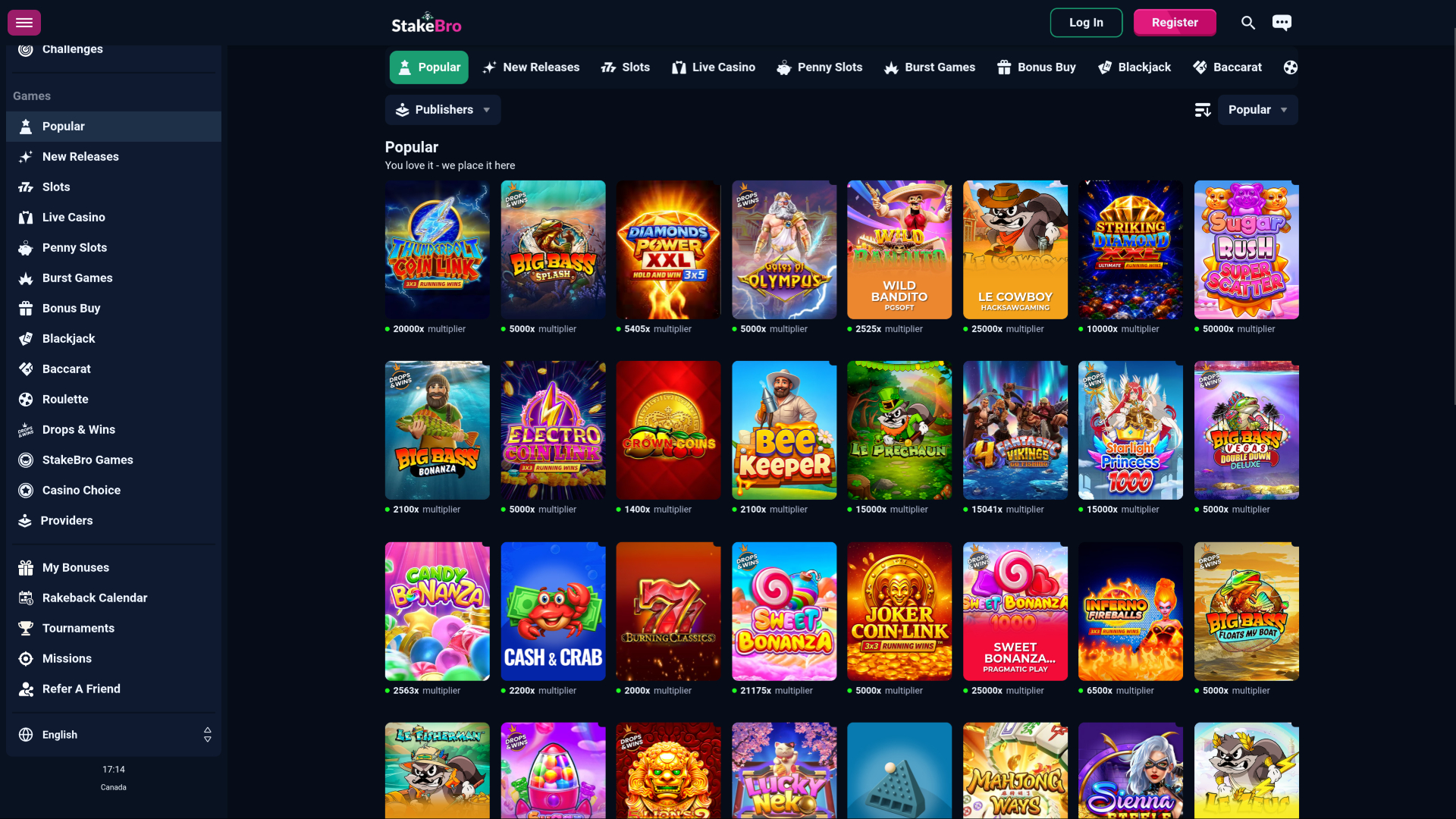The image size is (1456, 819).
Task: Open the search magnifier icon
Action: click(1248, 23)
